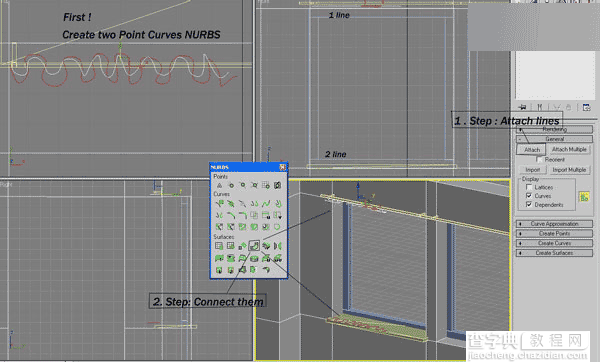Select Create Cap Surface tool
600x362 pixels.
pyautogui.click(x=254, y=258)
